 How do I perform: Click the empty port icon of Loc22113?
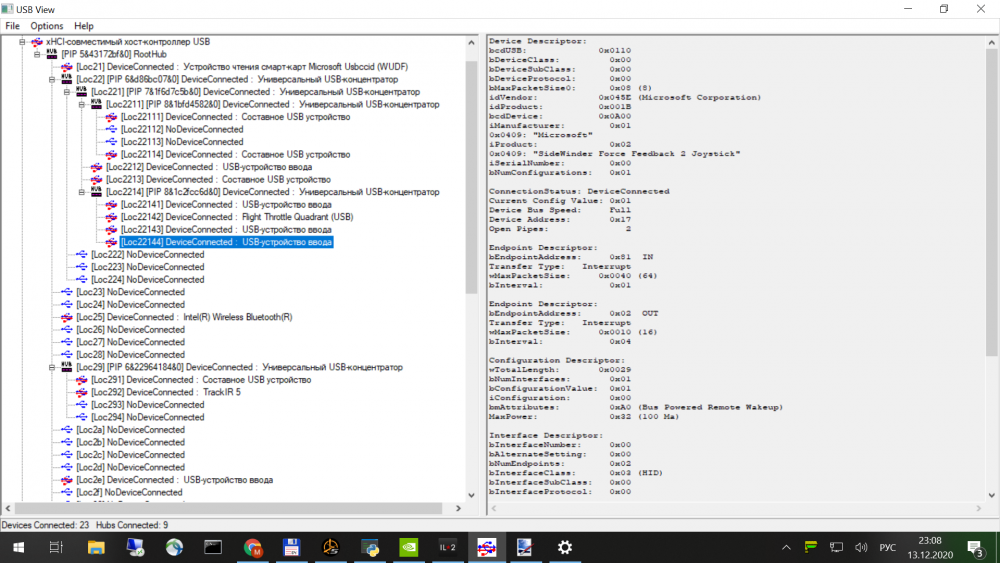pos(111,142)
